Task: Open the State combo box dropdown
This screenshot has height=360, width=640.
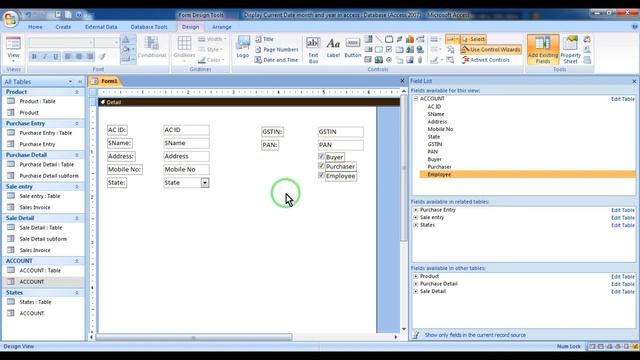Action: (205, 183)
